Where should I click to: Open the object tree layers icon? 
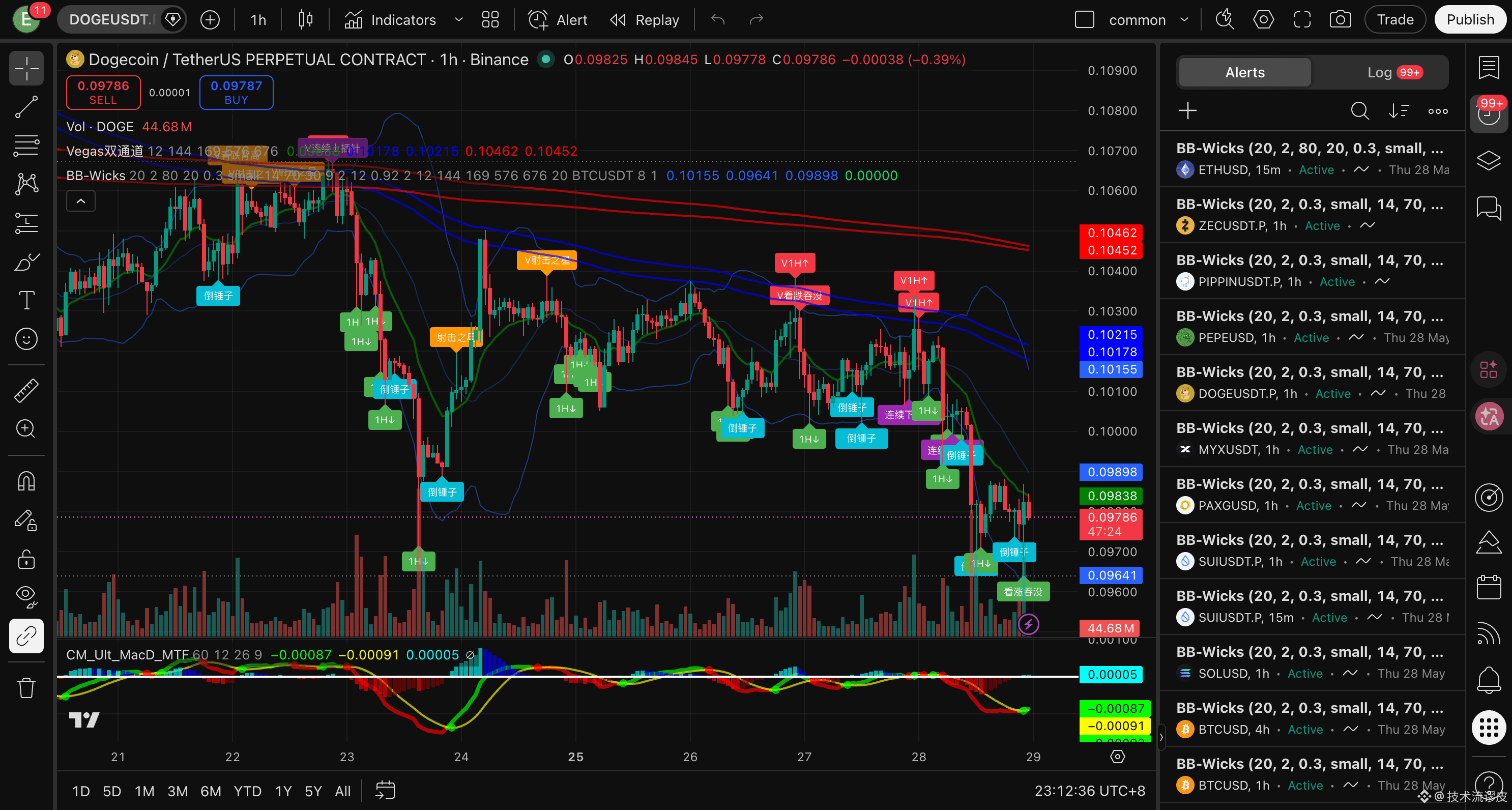pos(1489,161)
